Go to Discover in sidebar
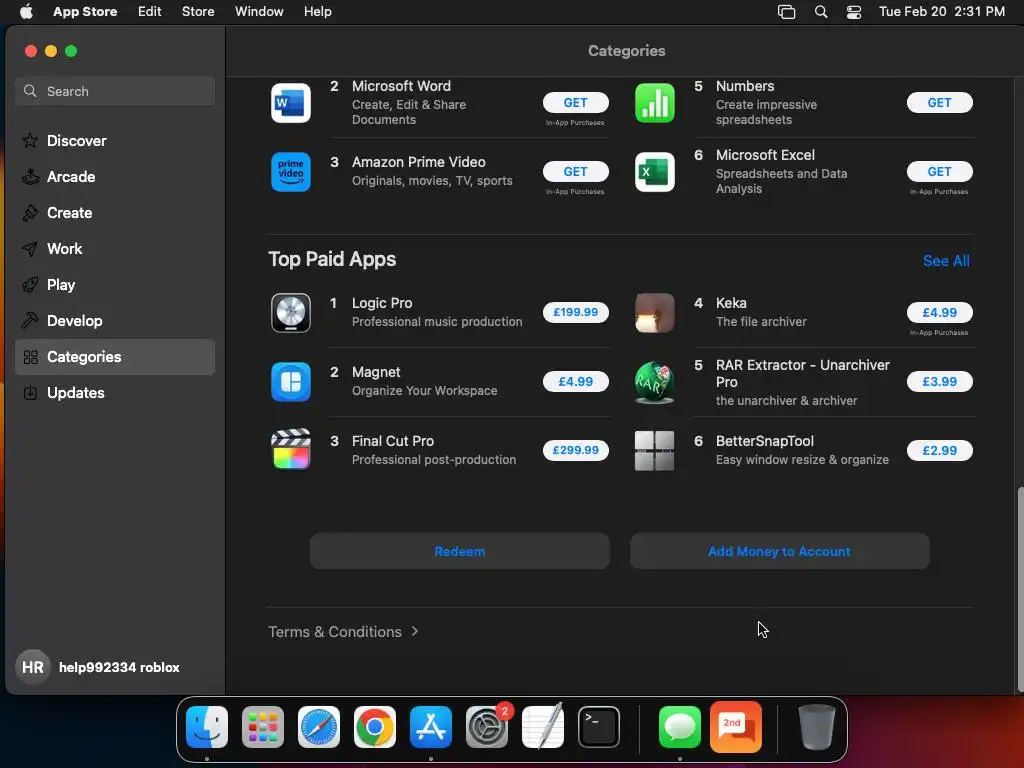Viewport: 1024px width, 768px height. point(115,140)
